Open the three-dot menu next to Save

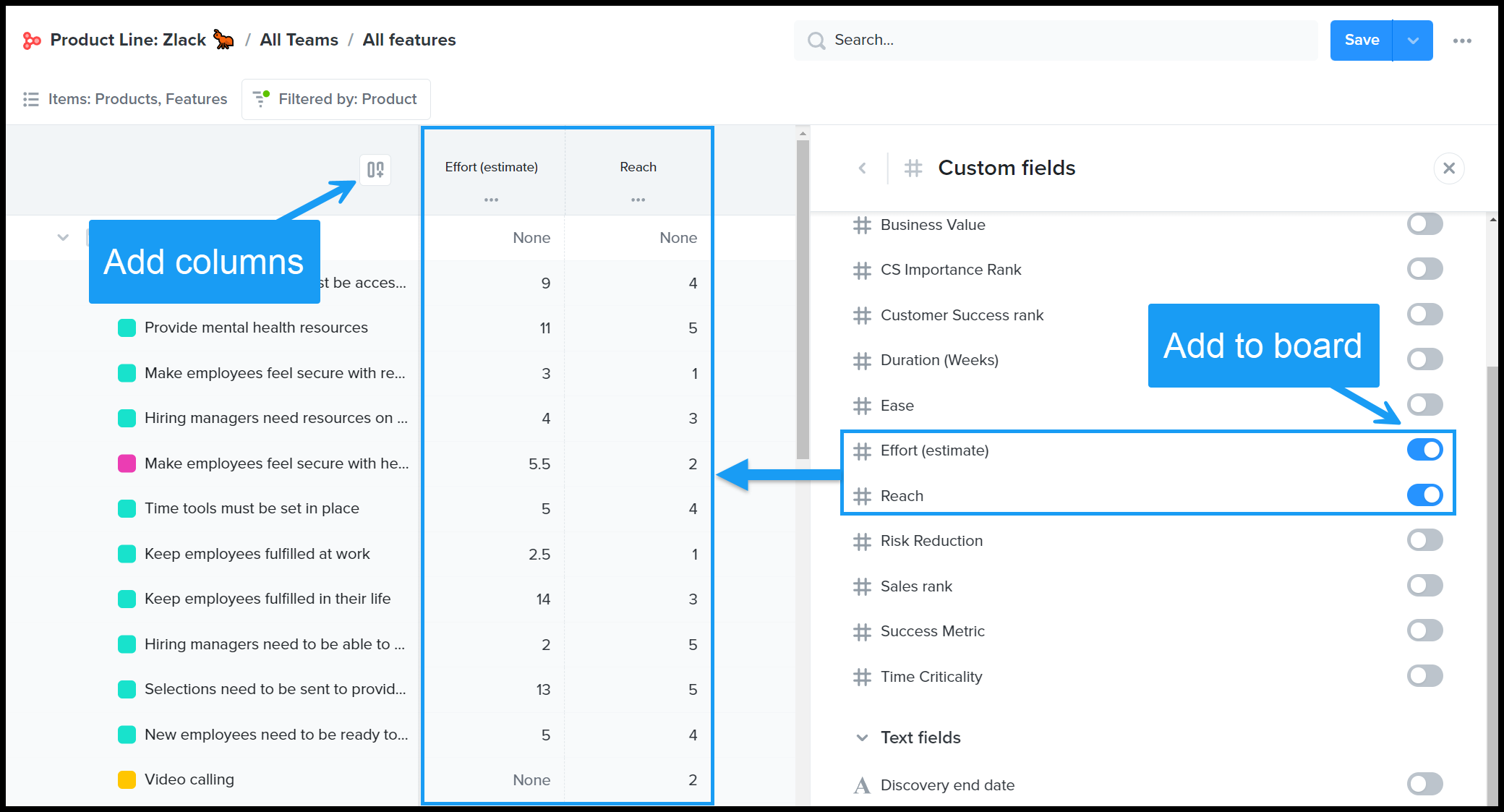coord(1463,40)
